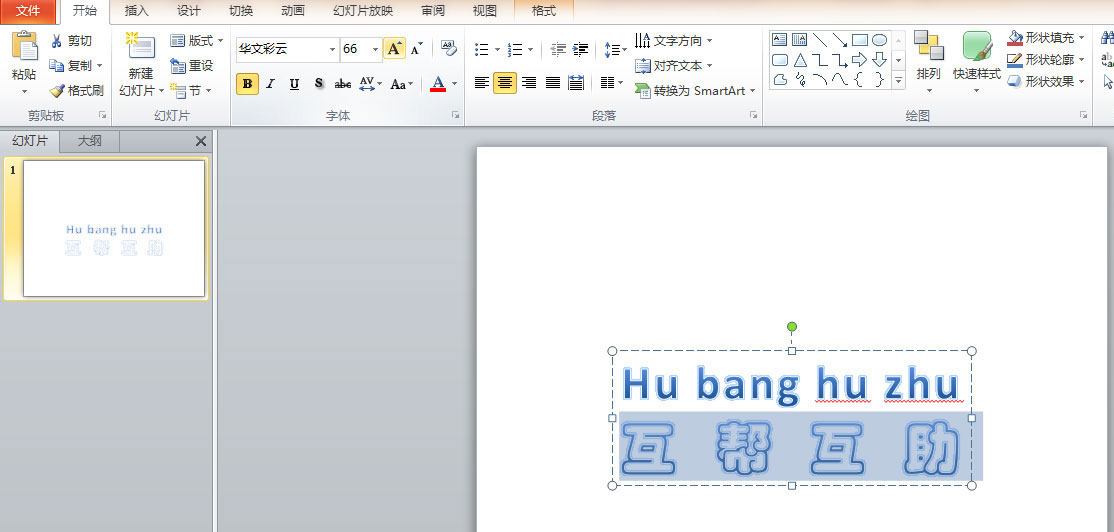Click Convert to SmartArt (转换为 SmartArt)

coord(695,90)
